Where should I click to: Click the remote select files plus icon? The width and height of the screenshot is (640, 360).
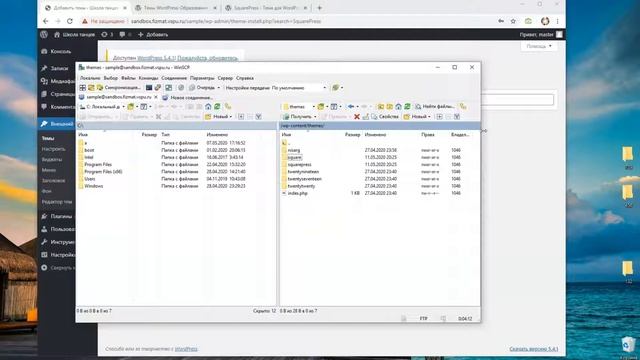point(440,117)
